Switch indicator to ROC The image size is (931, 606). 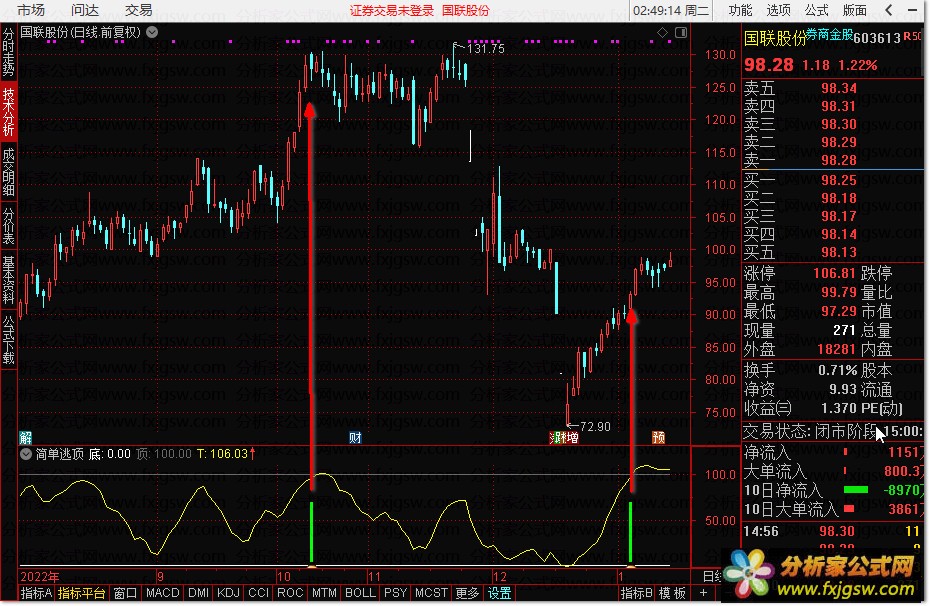(x=290, y=593)
